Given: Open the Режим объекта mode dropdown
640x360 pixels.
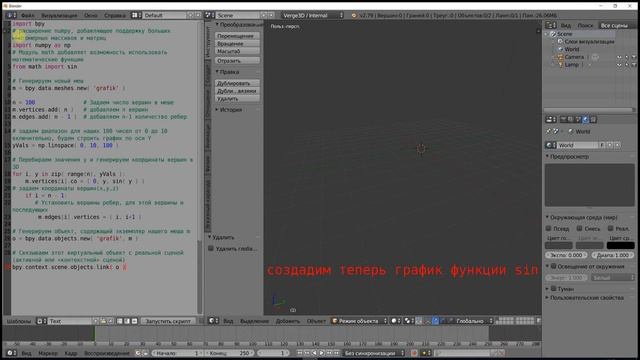Looking at the screenshot, I should click(359, 321).
